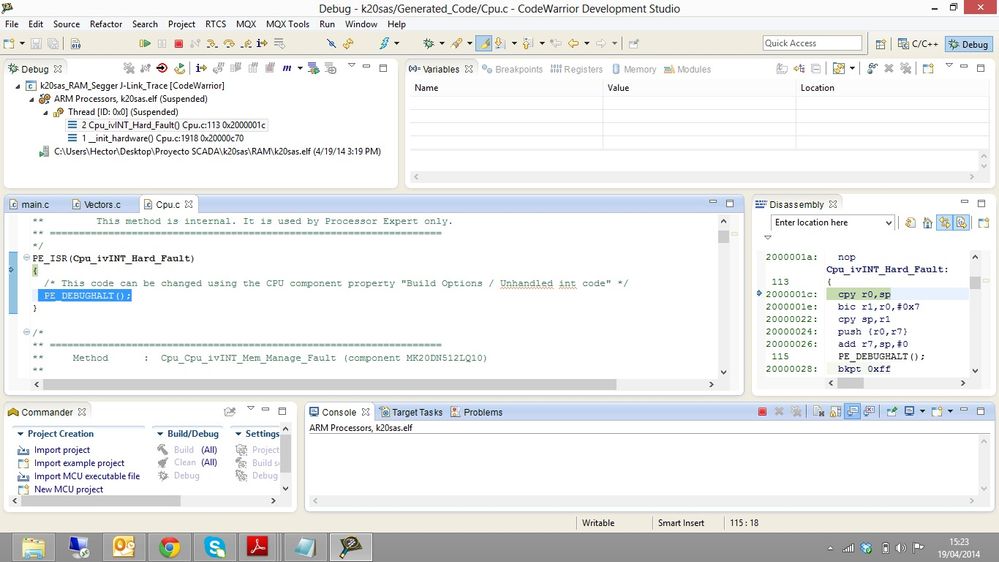Click Import project link in Commander
Viewport: 999px width, 562px height.
point(62,450)
